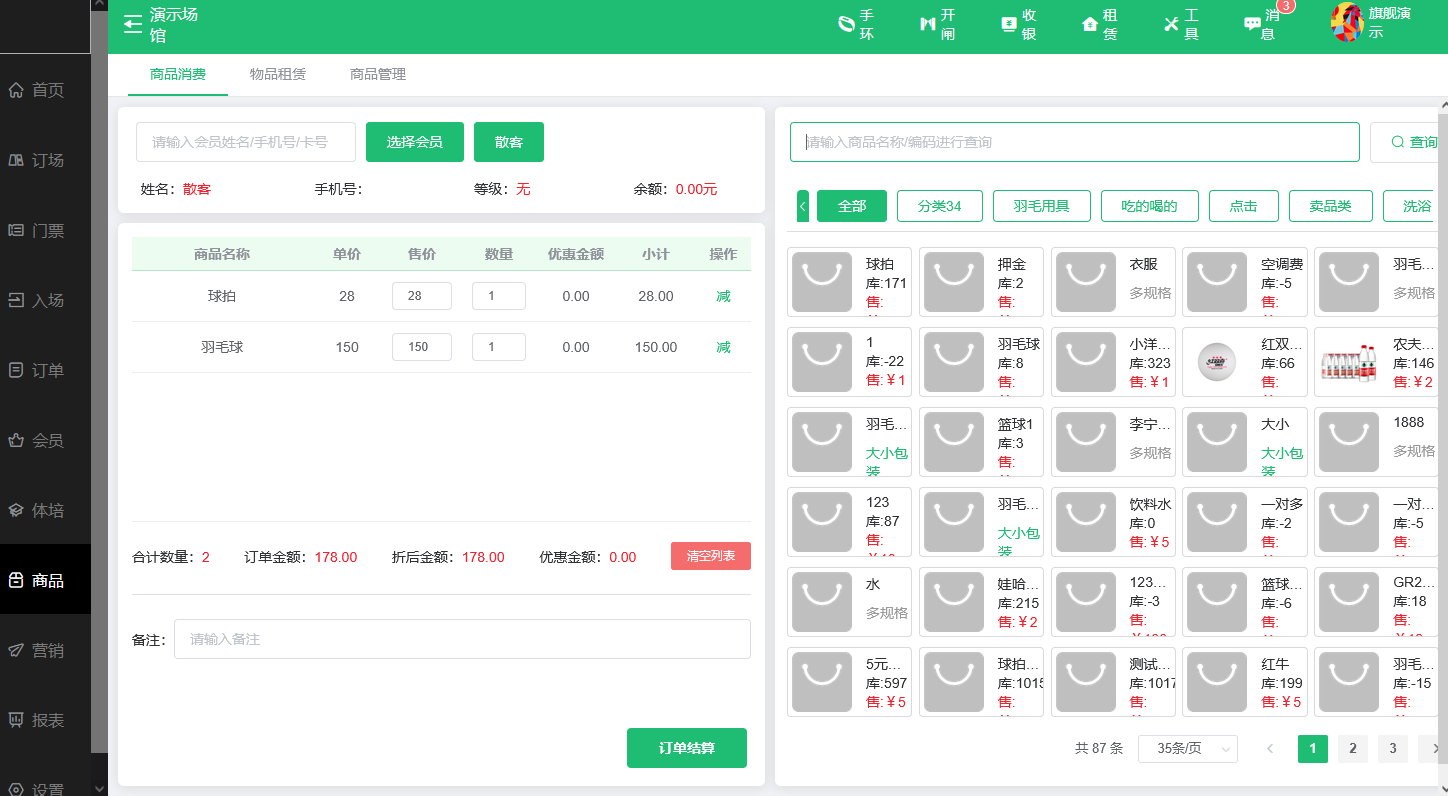Collapse the sidebar using the hamburger icon

point(133,22)
